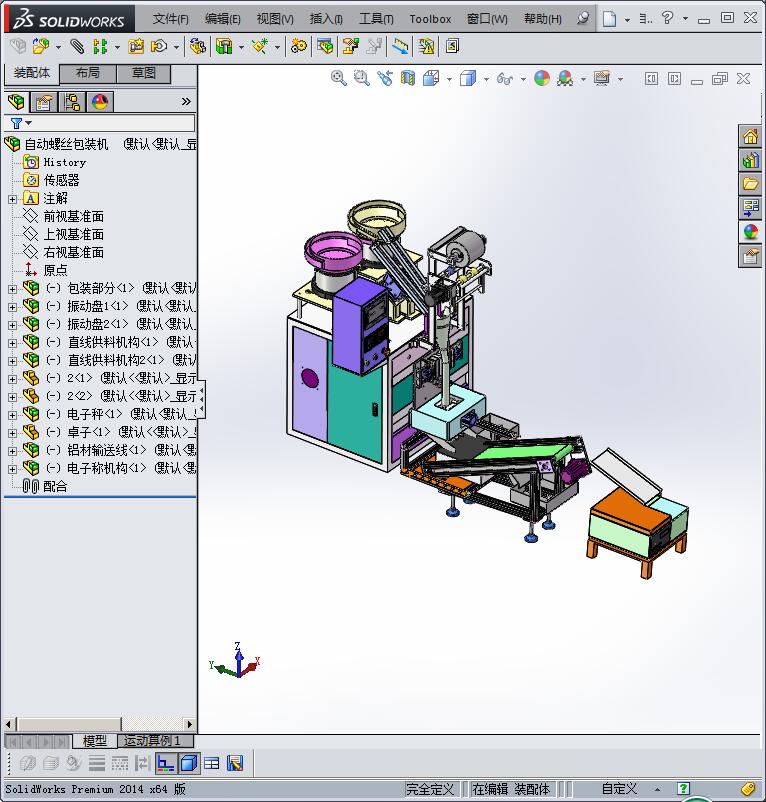Click the Show Hidden Components icon

pyautogui.click(x=197, y=47)
